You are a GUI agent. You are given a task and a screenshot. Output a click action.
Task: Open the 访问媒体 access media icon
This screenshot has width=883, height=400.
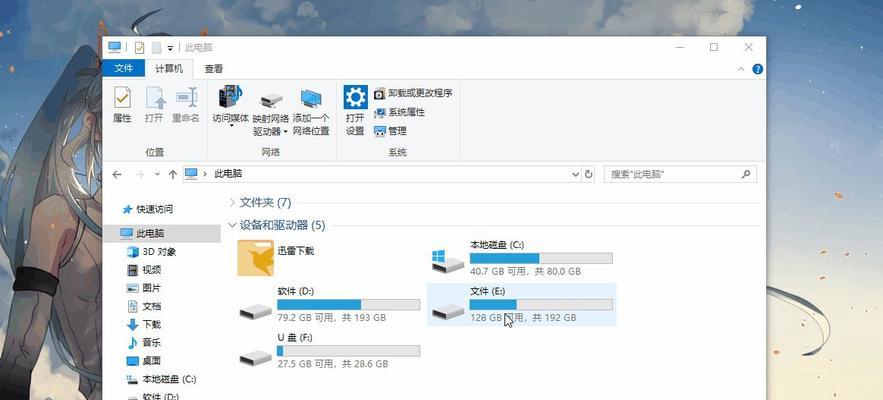pos(230,97)
